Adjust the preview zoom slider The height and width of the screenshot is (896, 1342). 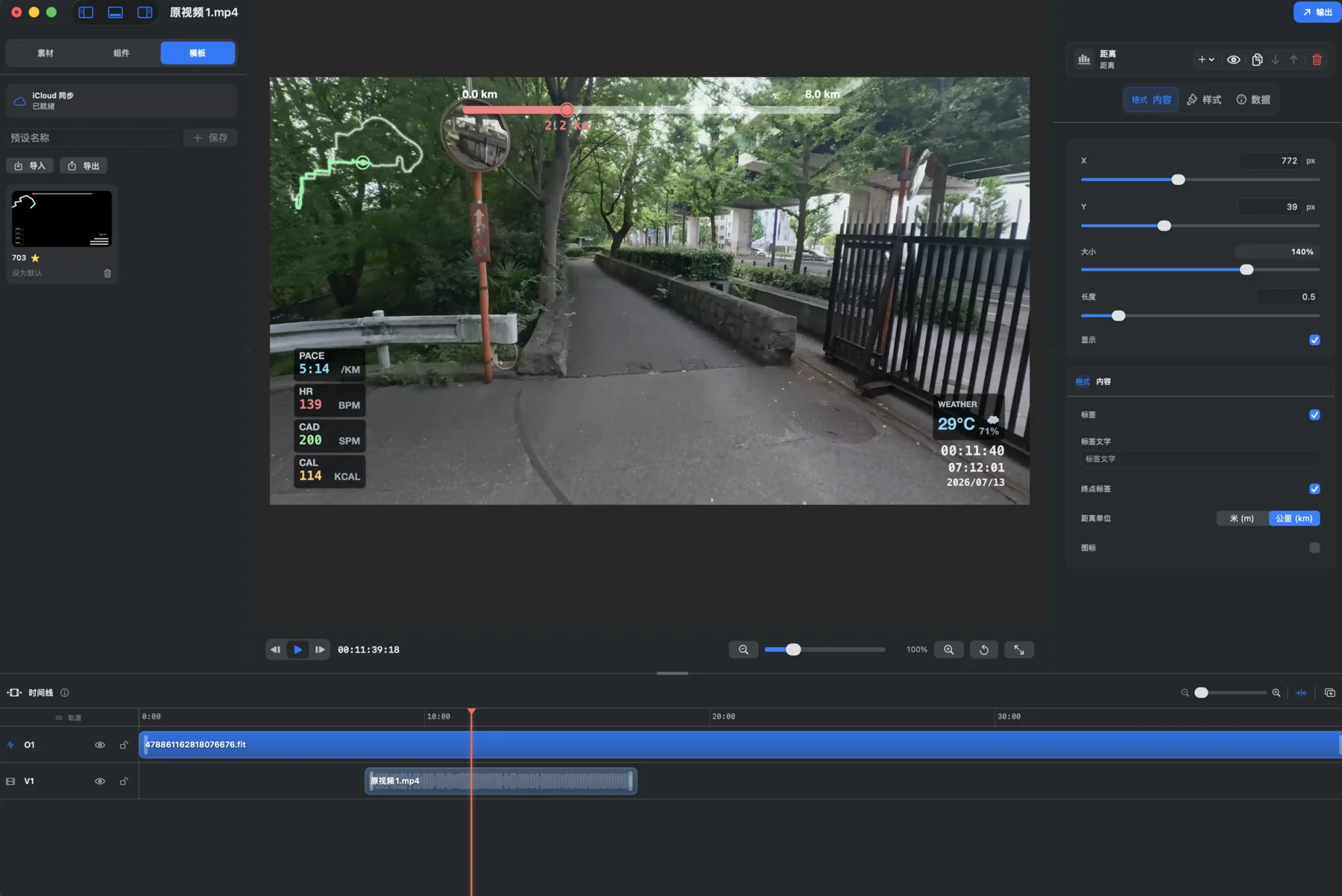pyautogui.click(x=793, y=650)
